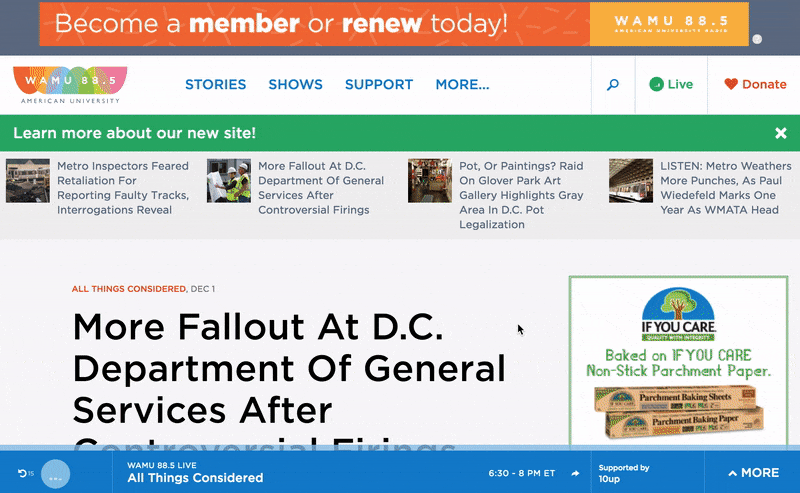
Task: Click the All Things Considered category link
Action: click(128, 289)
